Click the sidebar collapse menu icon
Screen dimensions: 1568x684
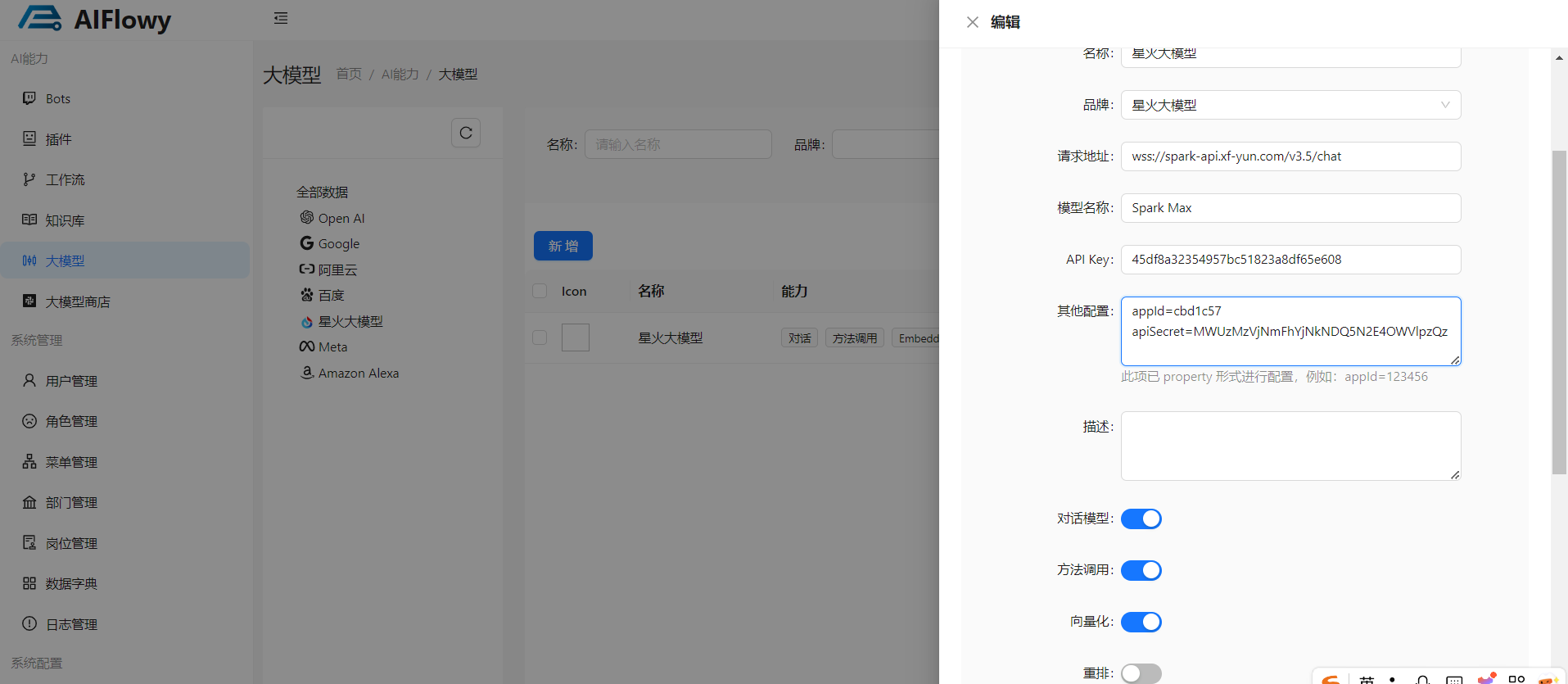281,18
